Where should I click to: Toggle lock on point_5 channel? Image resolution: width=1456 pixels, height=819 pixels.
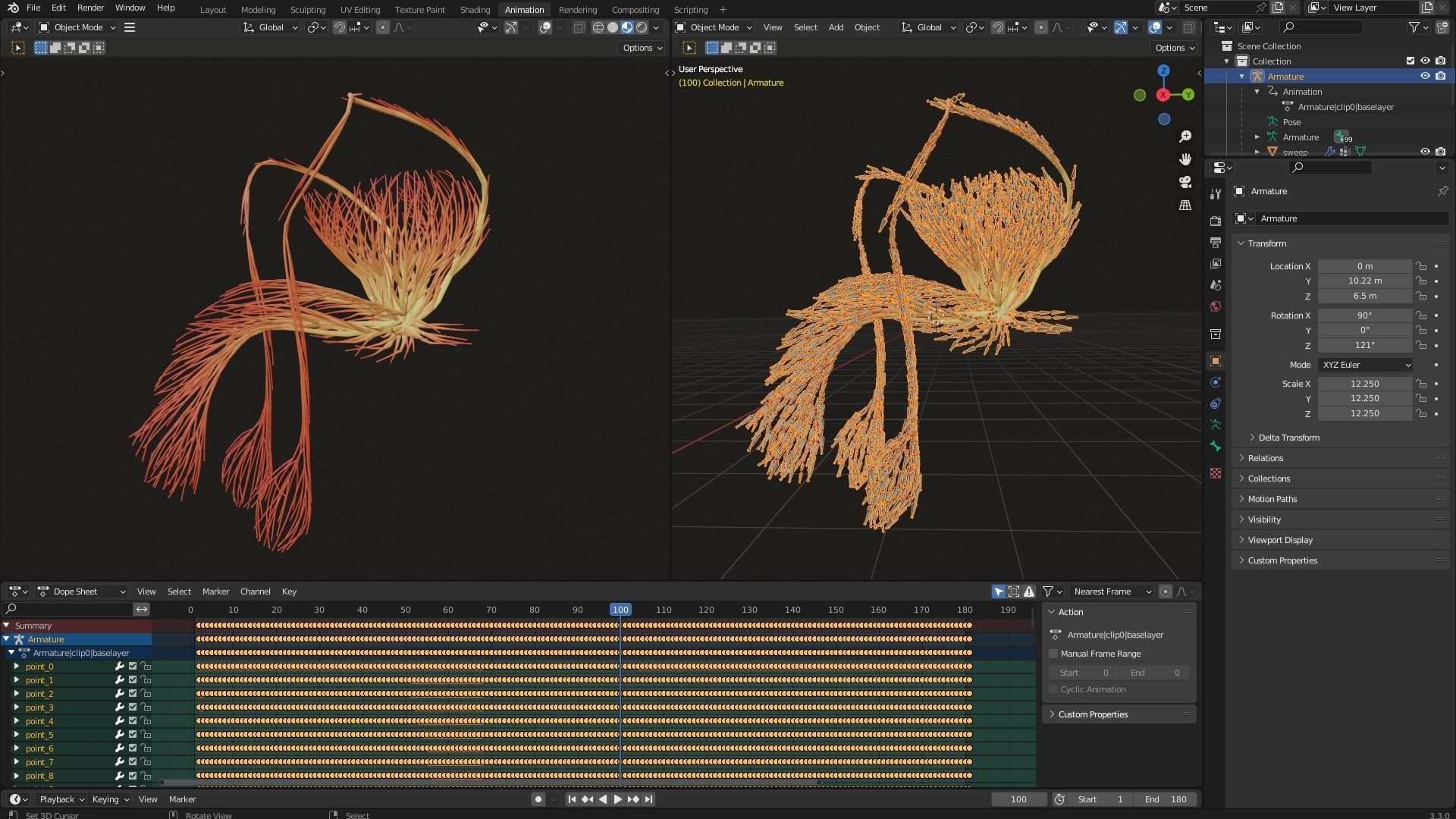(146, 735)
